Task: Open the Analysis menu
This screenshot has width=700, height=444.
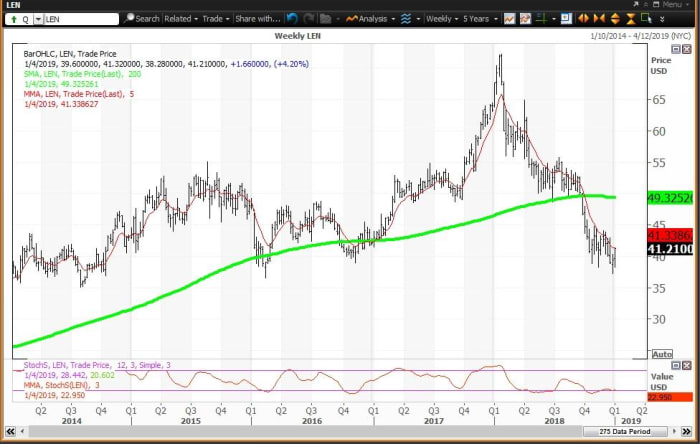Action: 375,18
